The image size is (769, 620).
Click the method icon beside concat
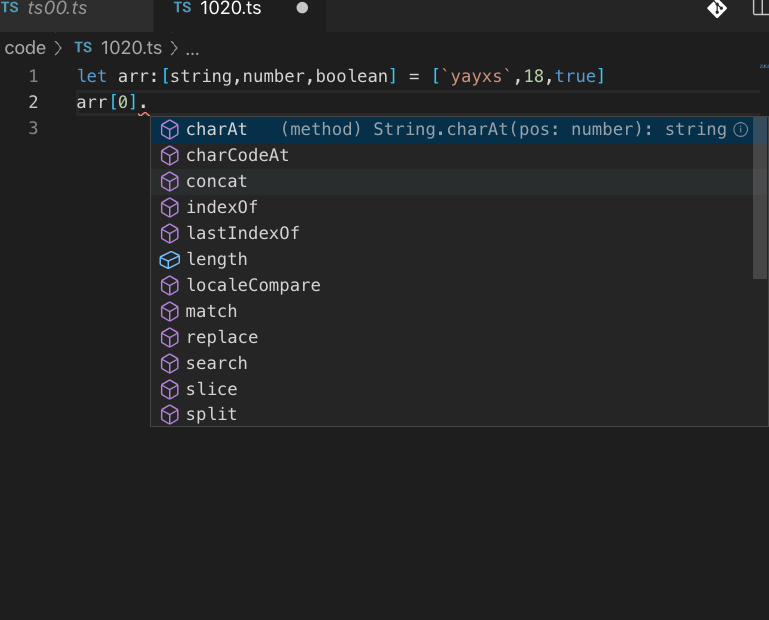pos(170,181)
